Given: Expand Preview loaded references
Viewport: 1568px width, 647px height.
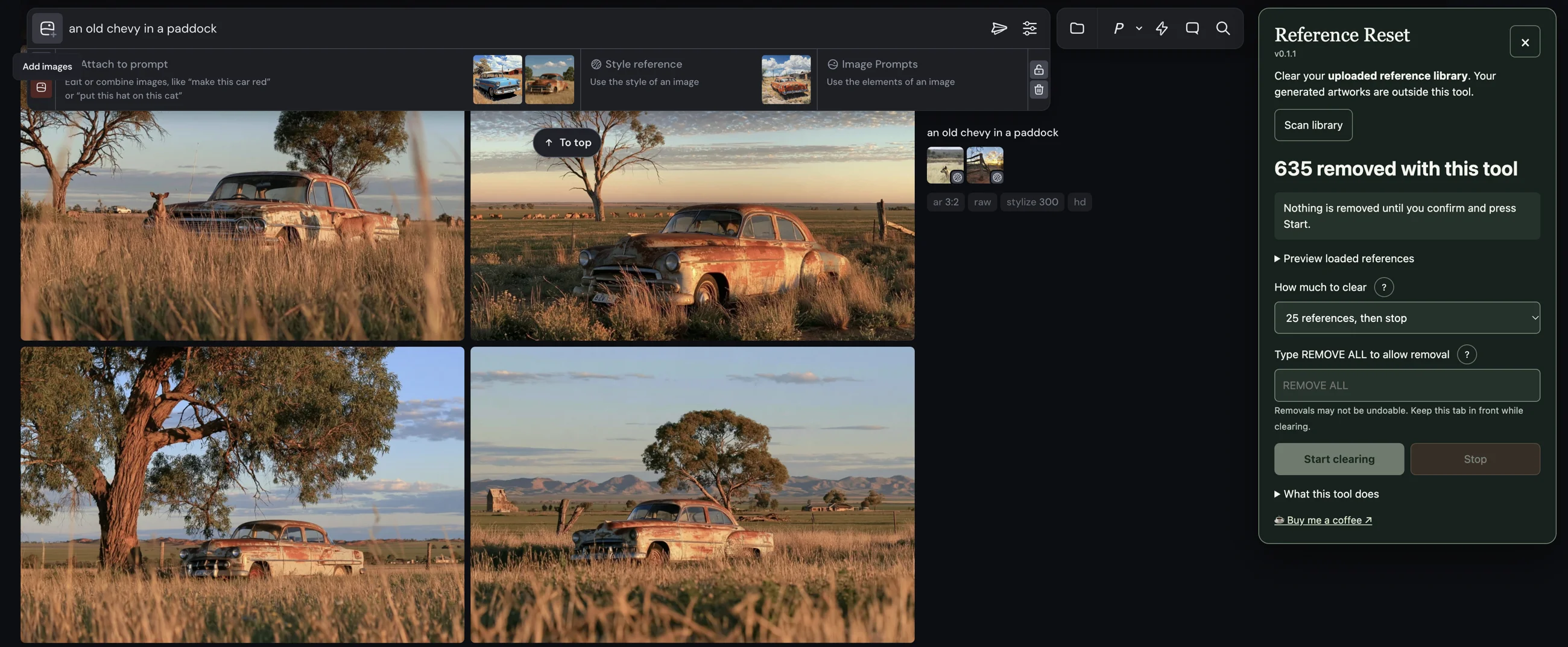Looking at the screenshot, I should pos(1344,258).
